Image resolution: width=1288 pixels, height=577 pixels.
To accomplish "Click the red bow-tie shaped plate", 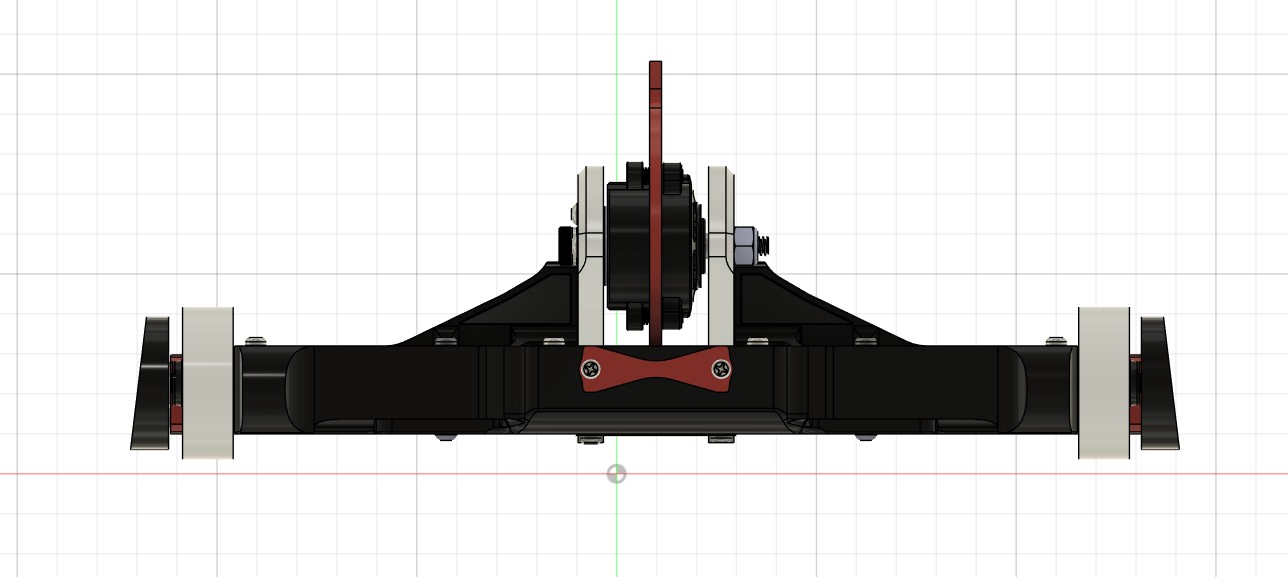I will pyautogui.click(x=656, y=370).
